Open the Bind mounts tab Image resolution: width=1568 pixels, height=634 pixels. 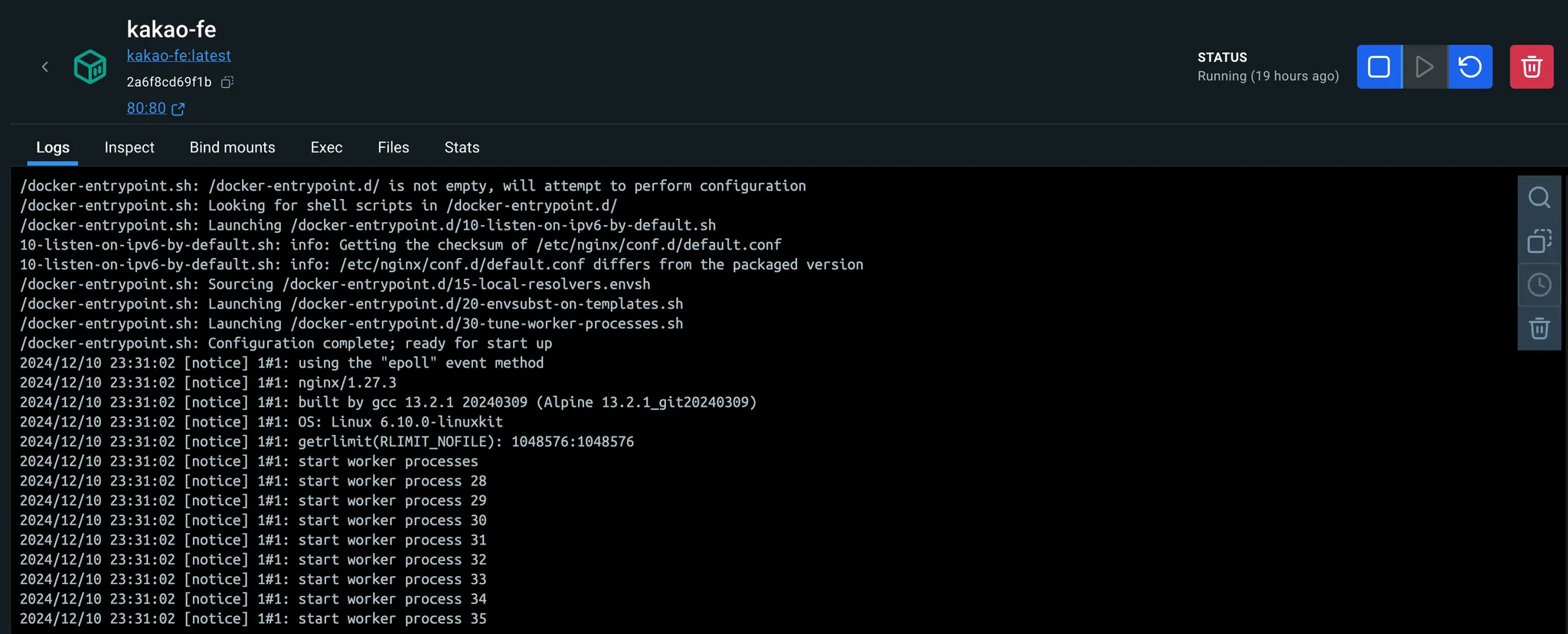232,147
